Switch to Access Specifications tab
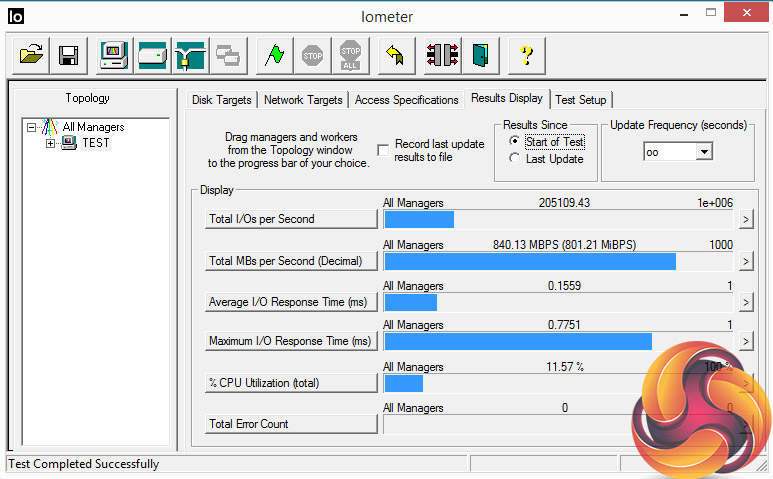The height and width of the screenshot is (479, 773). (407, 100)
